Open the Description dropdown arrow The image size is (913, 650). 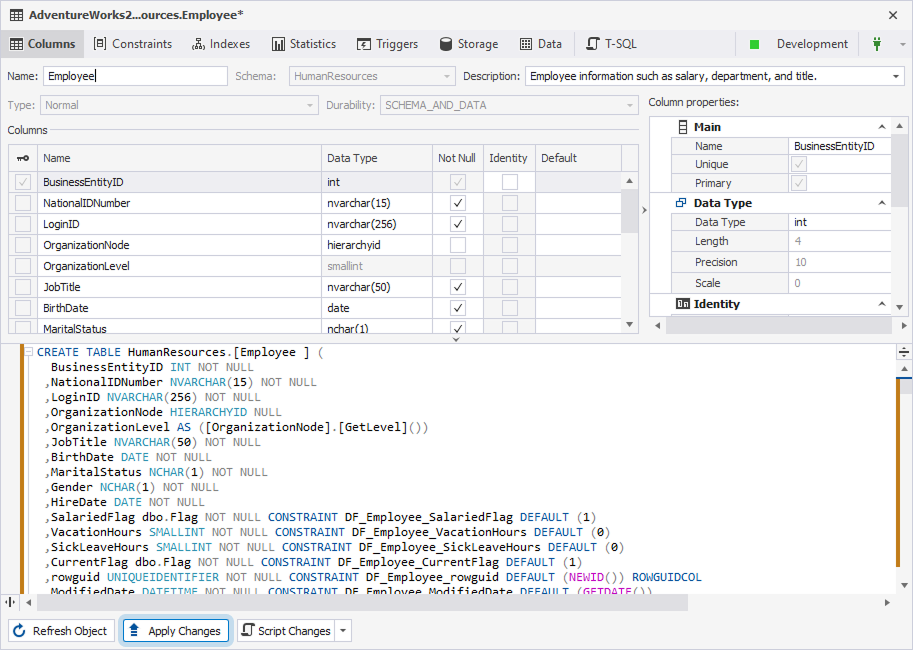pos(896,76)
